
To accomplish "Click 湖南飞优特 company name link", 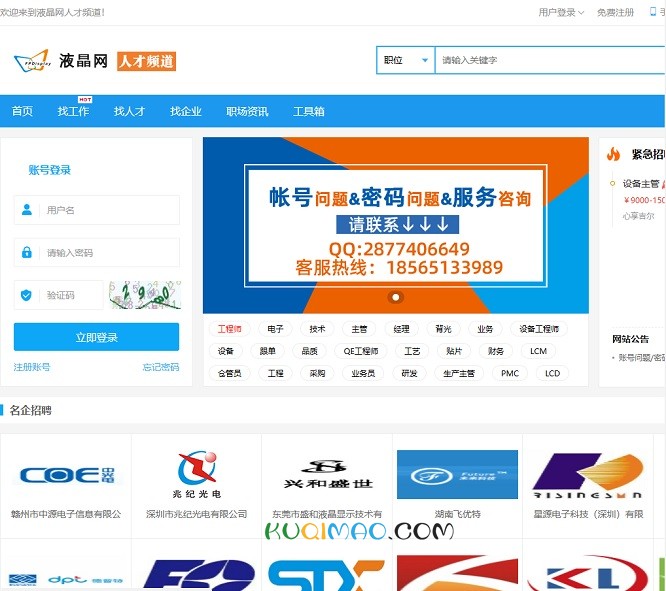I will [457, 514].
